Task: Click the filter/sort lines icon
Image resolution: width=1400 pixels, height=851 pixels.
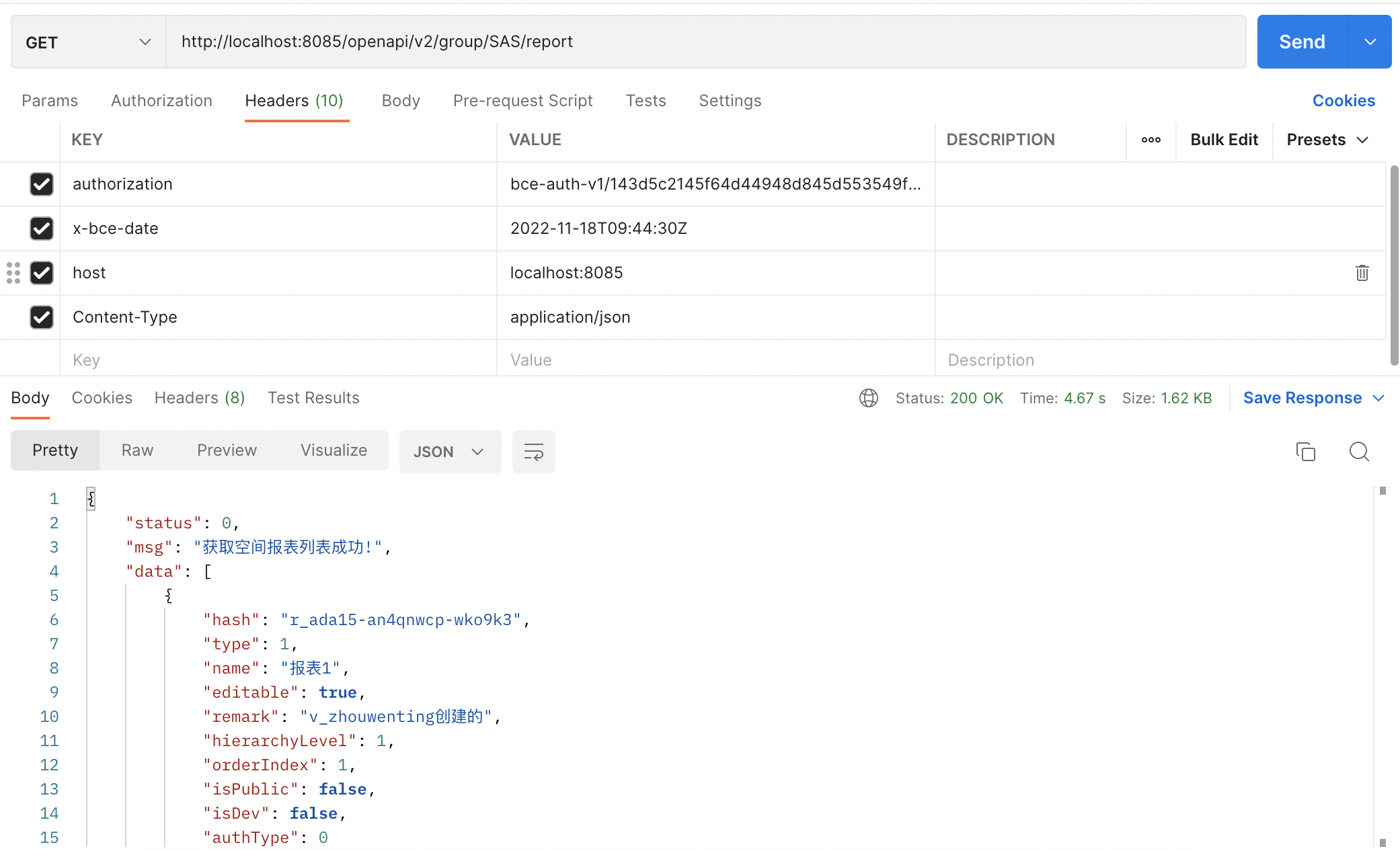Action: pos(533,451)
